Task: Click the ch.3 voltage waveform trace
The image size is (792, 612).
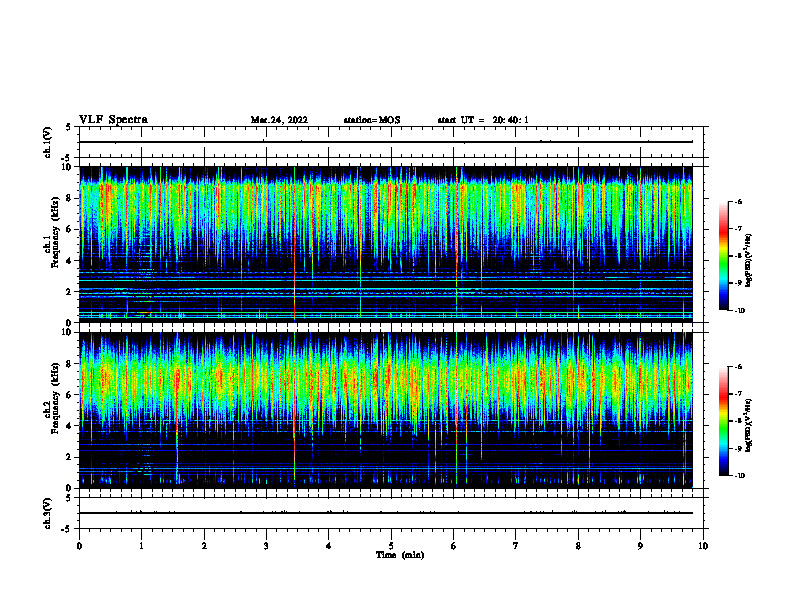Action: coord(386,513)
